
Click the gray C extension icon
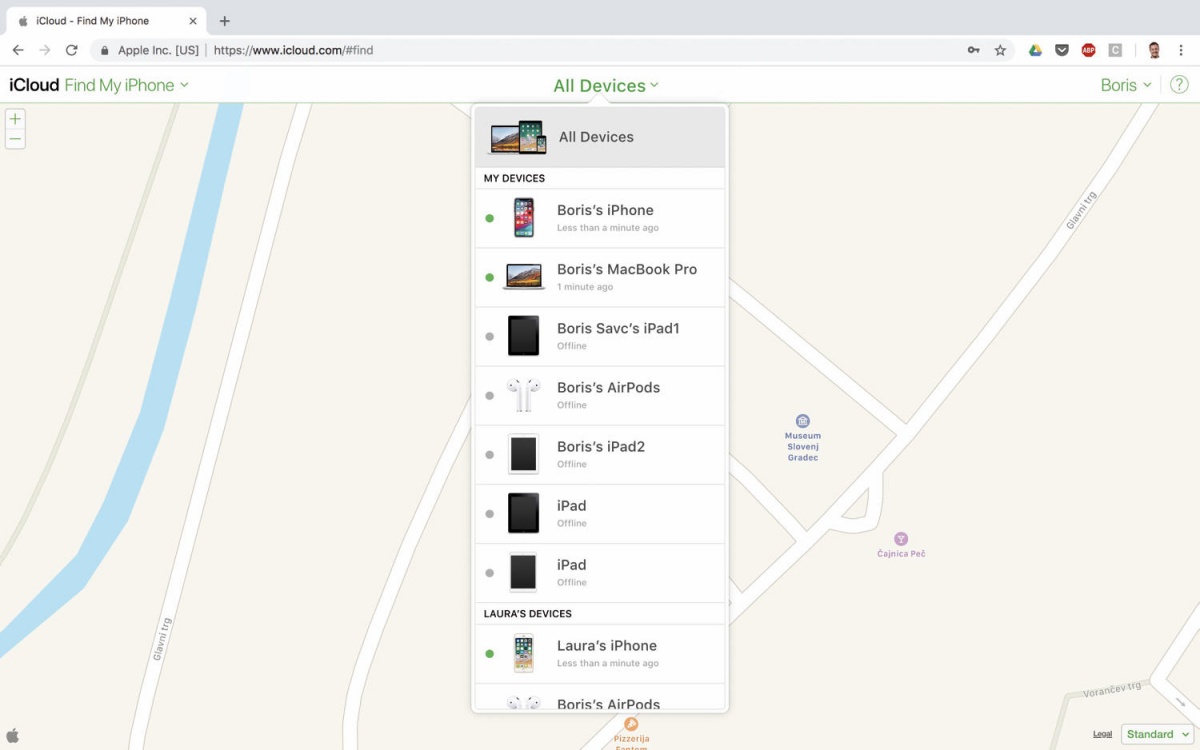(x=1115, y=50)
